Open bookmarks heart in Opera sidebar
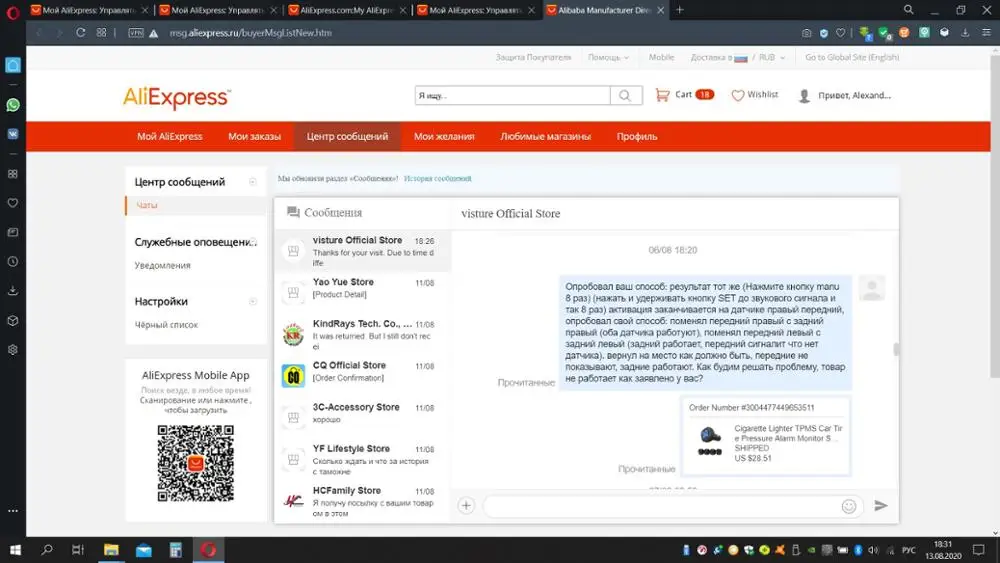The image size is (1000, 563). (x=13, y=203)
